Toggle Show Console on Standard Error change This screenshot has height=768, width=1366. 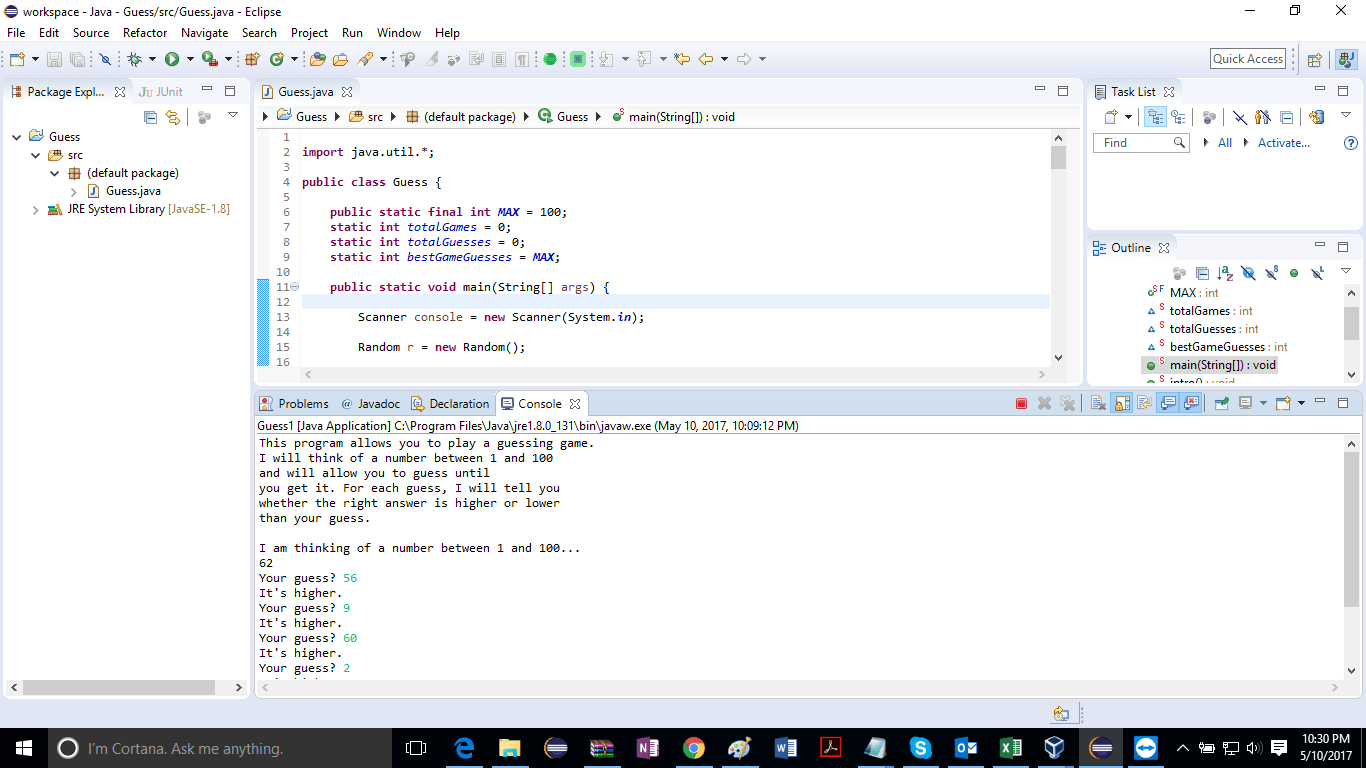[x=1191, y=403]
